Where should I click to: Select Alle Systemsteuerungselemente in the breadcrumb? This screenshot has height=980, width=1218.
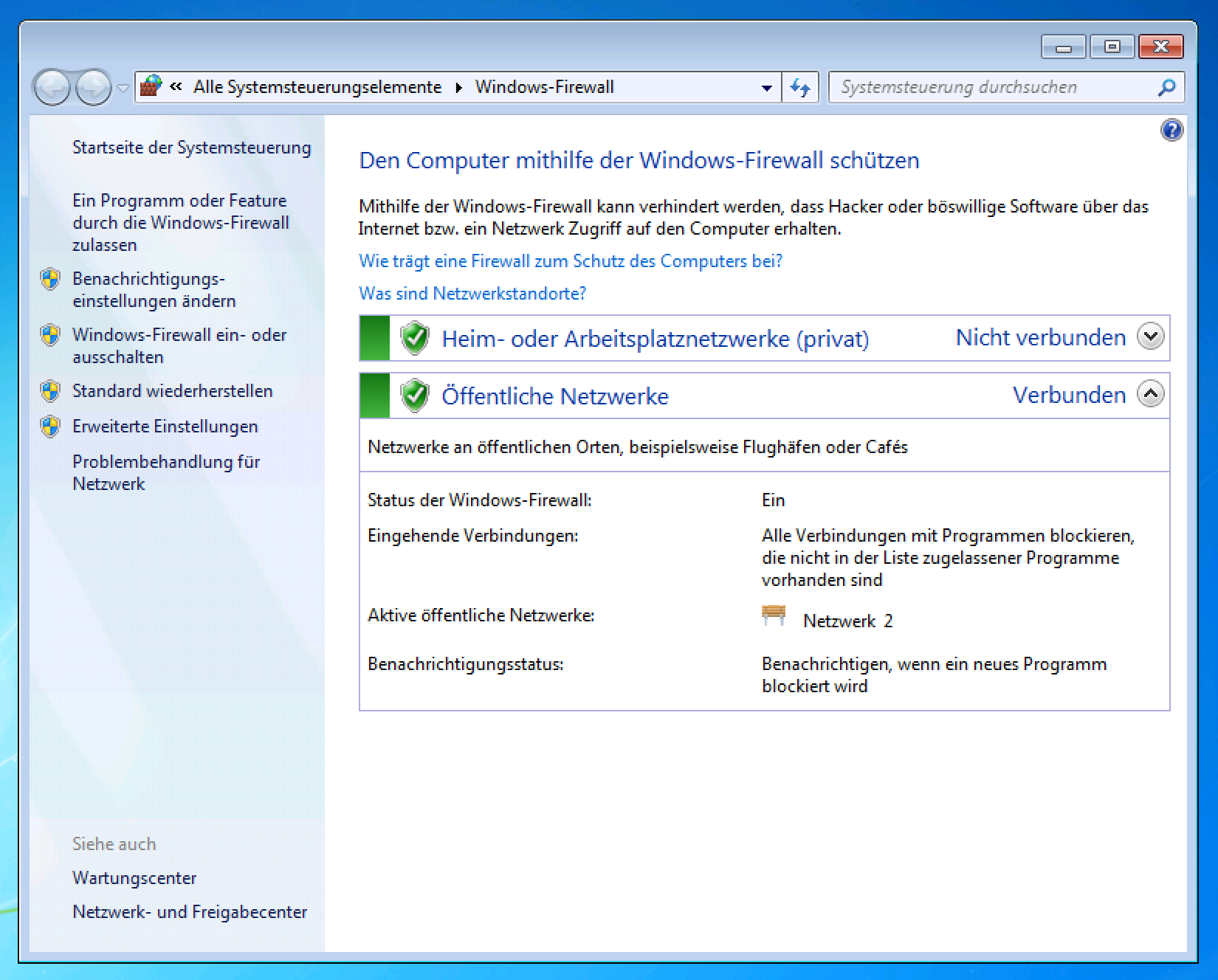pos(315,86)
